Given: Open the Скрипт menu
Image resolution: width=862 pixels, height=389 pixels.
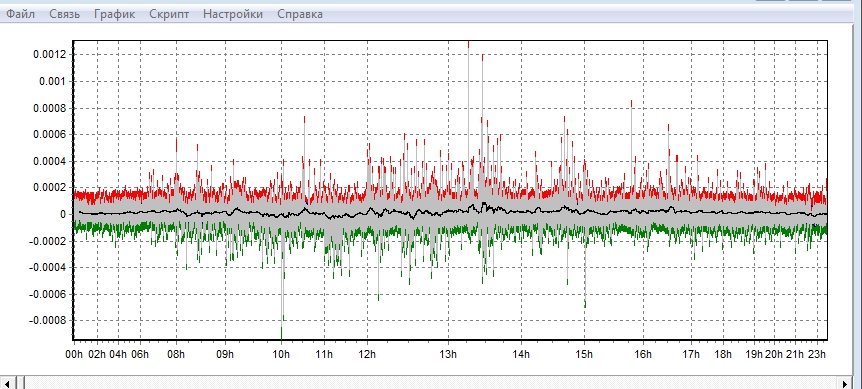Looking at the screenshot, I should point(169,14).
